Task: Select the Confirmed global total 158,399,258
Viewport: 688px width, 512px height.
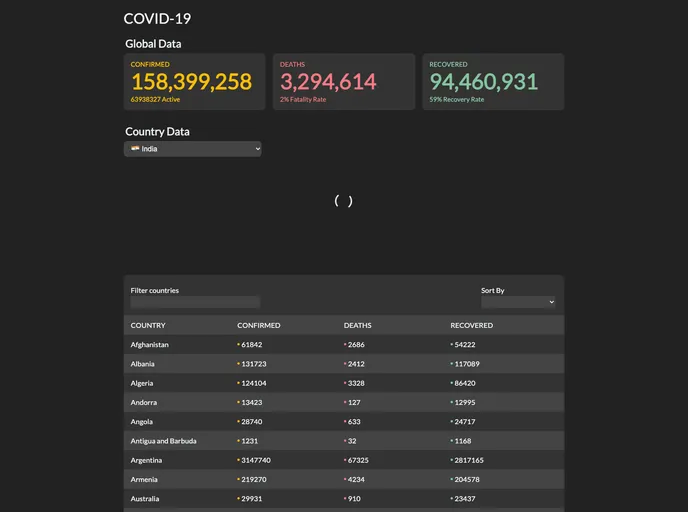Action: [192, 82]
